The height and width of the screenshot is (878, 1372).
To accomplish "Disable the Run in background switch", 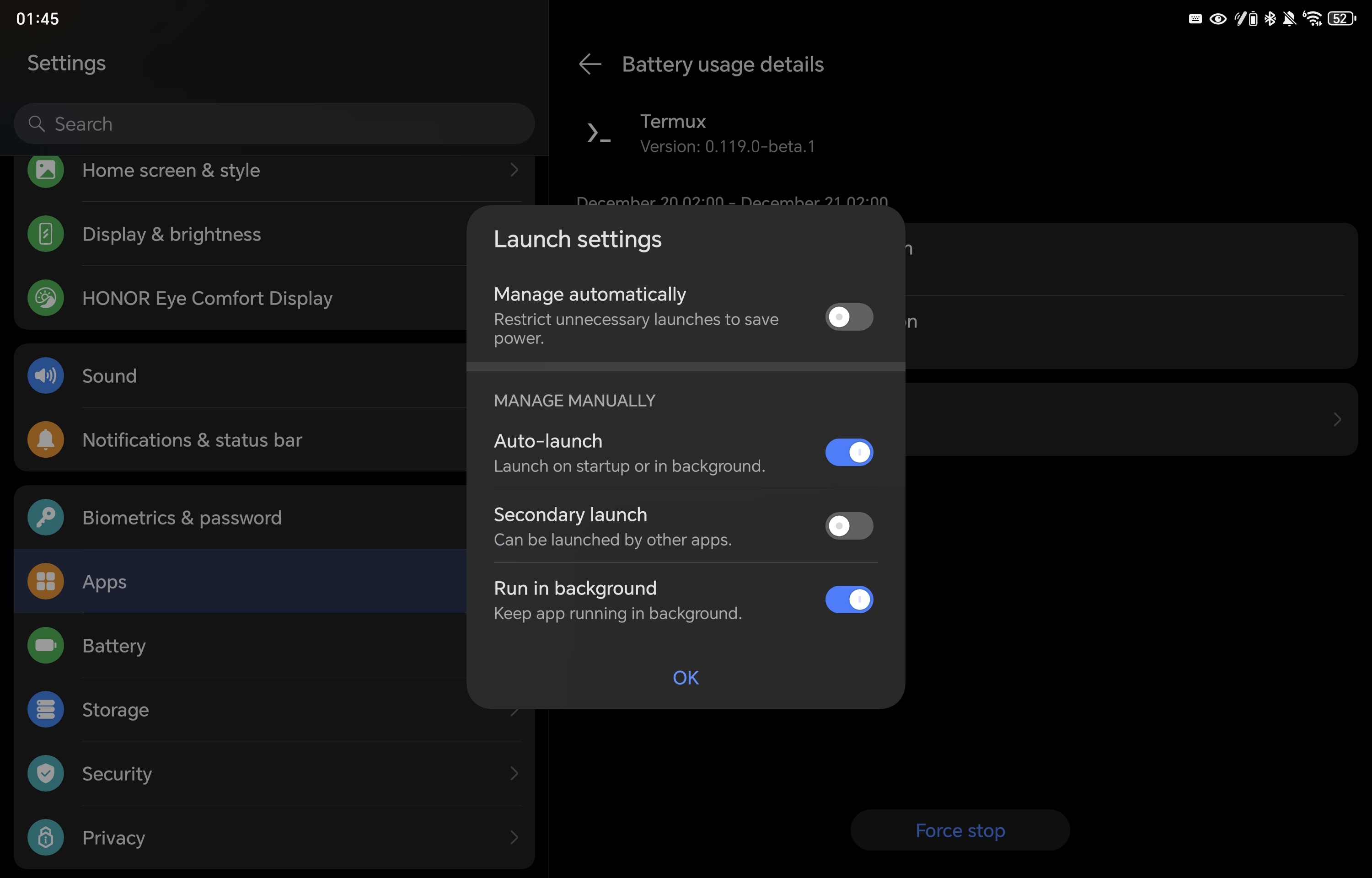I will point(849,599).
